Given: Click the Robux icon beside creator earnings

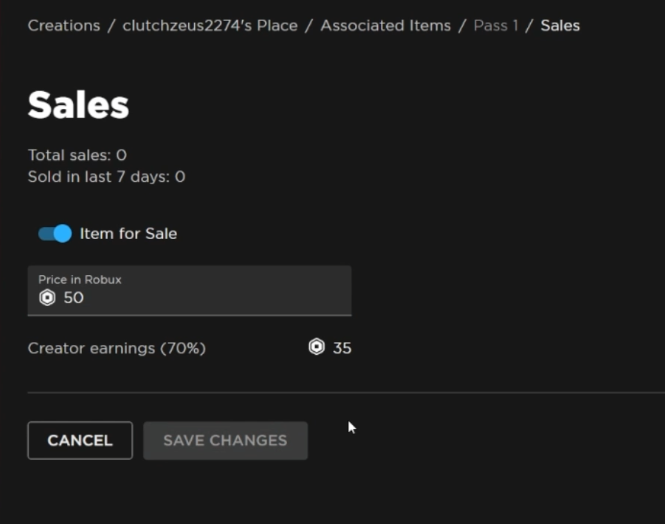Looking at the screenshot, I should [317, 348].
